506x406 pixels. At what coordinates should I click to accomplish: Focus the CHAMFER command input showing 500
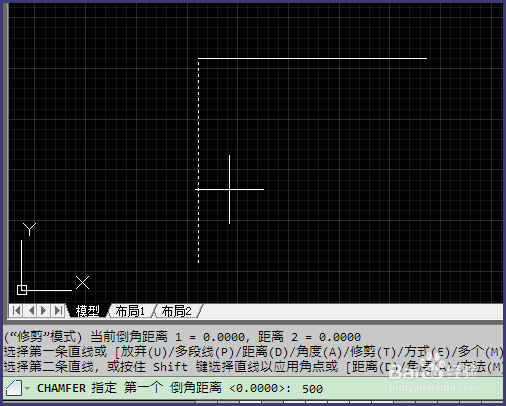(x=253, y=388)
